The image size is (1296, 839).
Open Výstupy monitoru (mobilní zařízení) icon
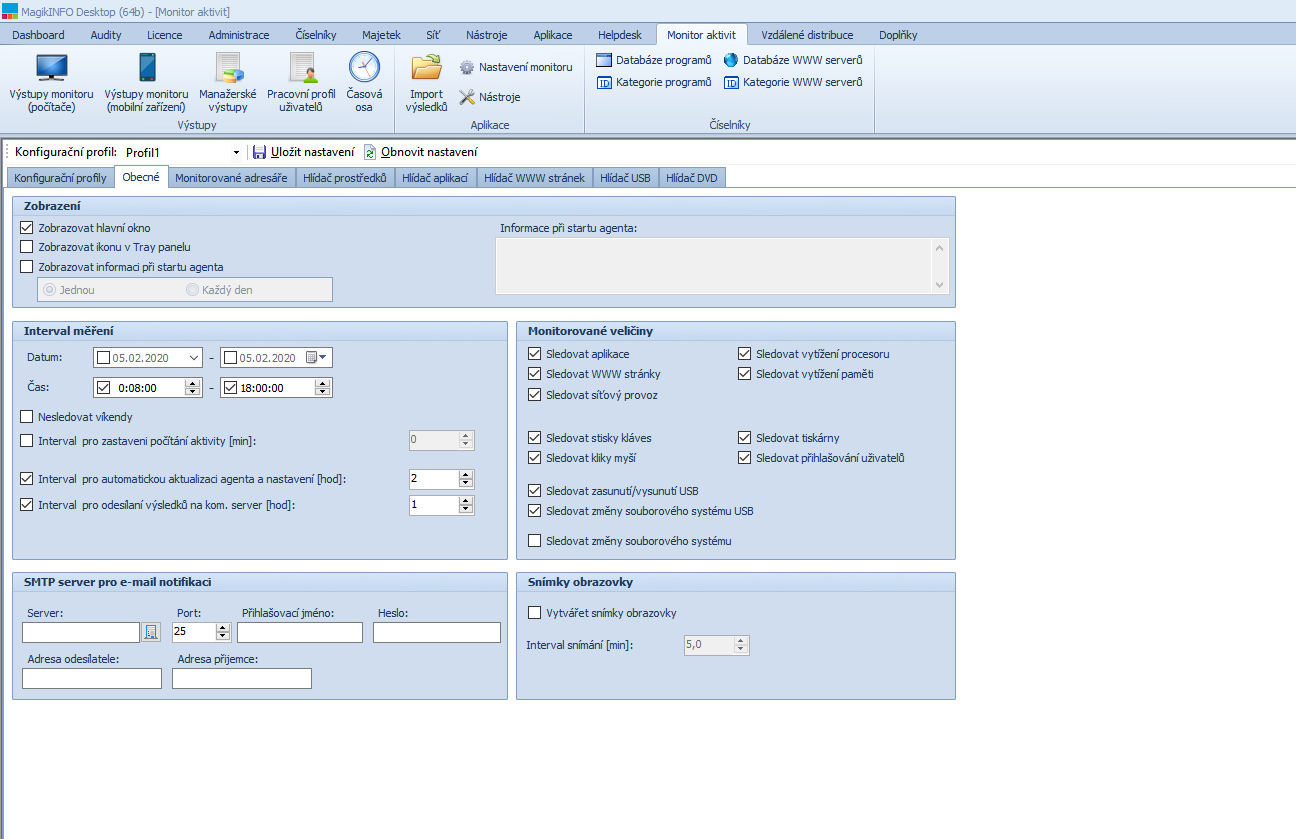[x=146, y=68]
